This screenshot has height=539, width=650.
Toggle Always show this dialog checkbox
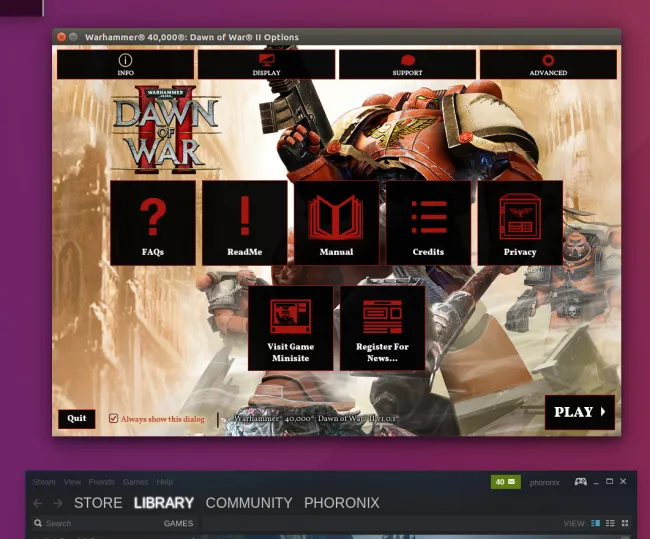pos(113,418)
